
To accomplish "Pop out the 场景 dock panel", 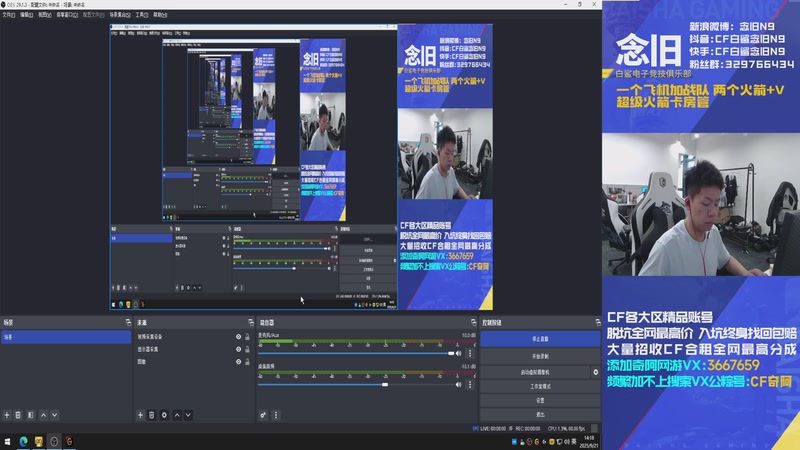I will [128, 322].
